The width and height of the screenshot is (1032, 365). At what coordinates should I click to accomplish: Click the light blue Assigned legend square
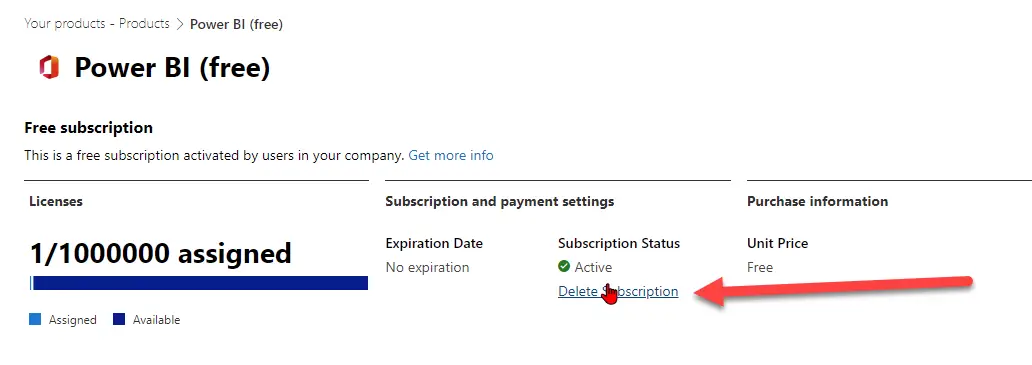click(x=35, y=320)
